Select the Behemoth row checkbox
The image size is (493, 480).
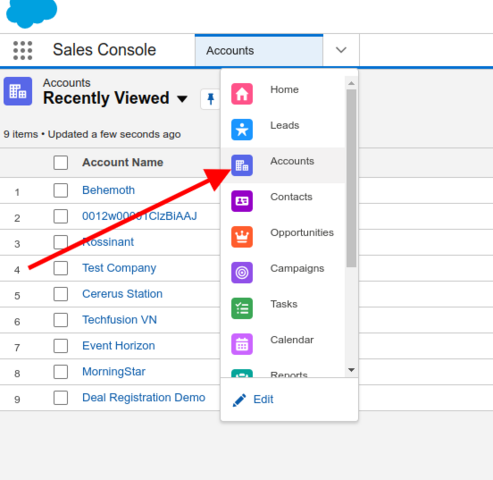pyautogui.click(x=61, y=190)
